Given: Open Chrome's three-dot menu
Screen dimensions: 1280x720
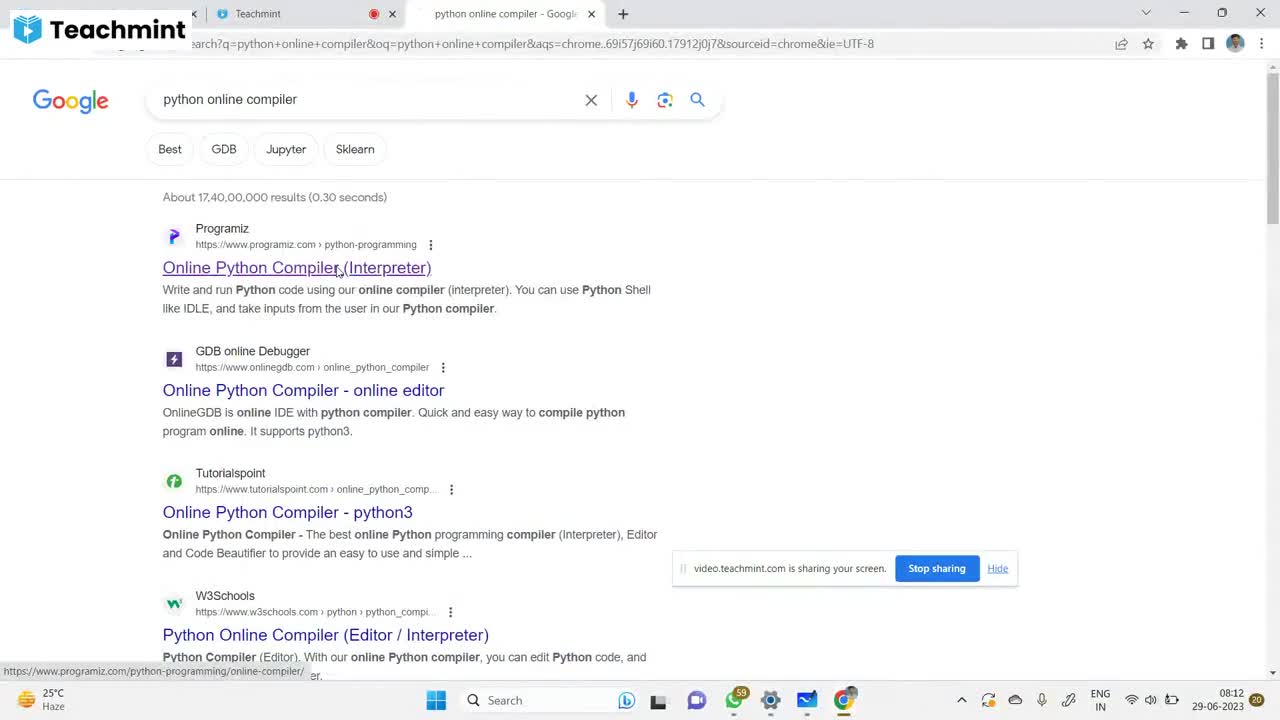Looking at the screenshot, I should 1262,44.
